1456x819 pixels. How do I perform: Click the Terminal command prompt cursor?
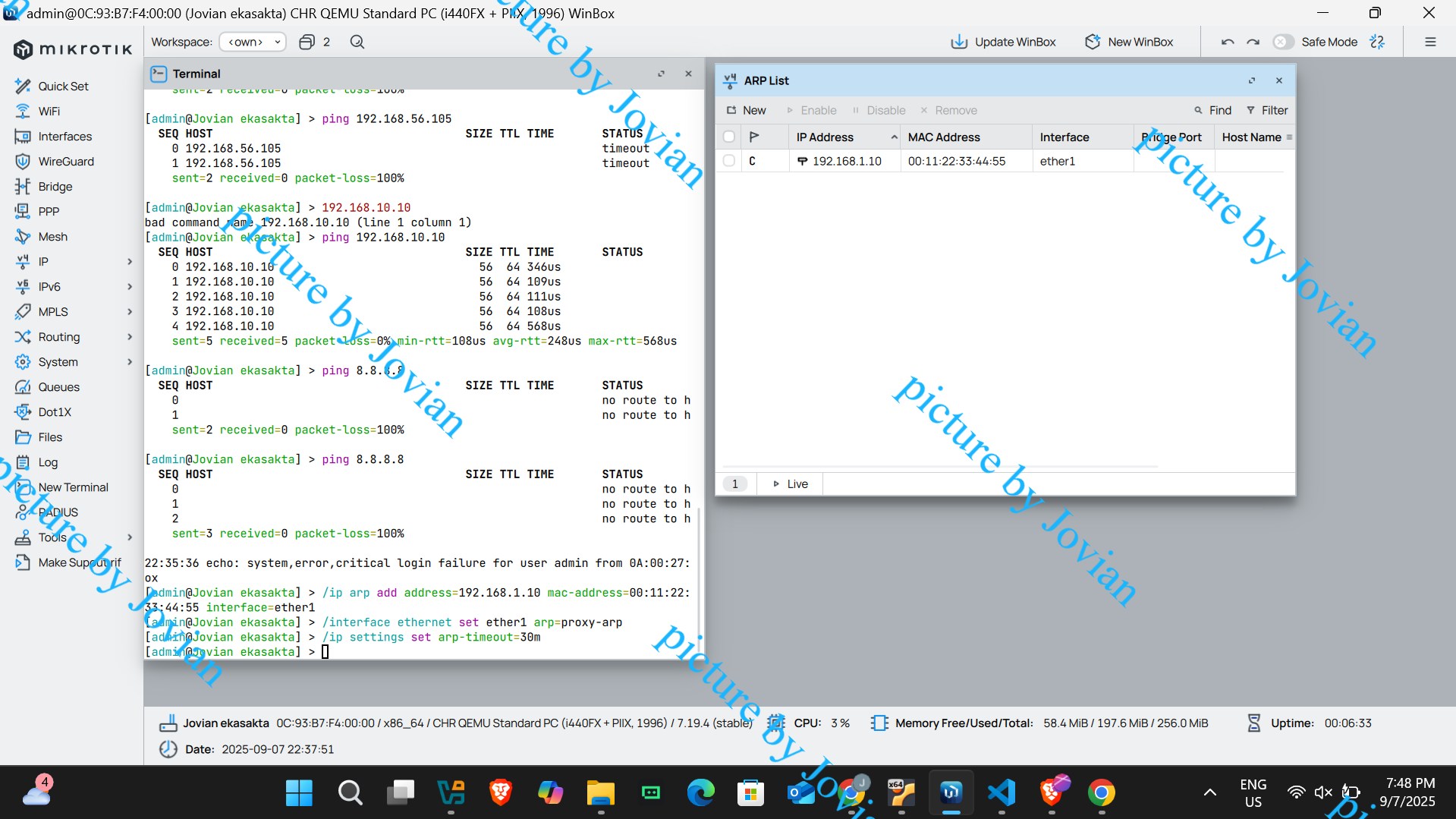tap(325, 651)
